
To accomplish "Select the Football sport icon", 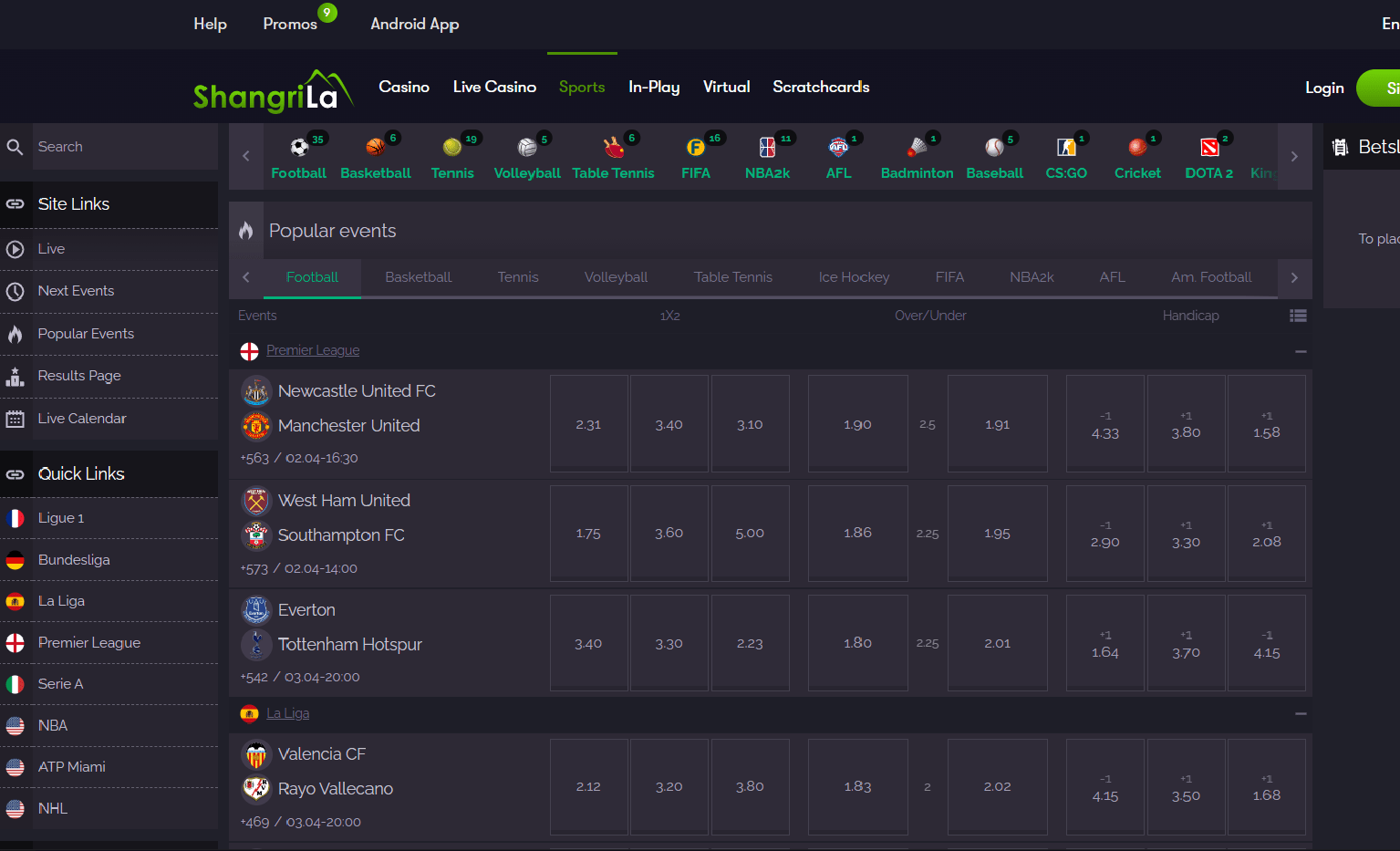I will tap(298, 148).
